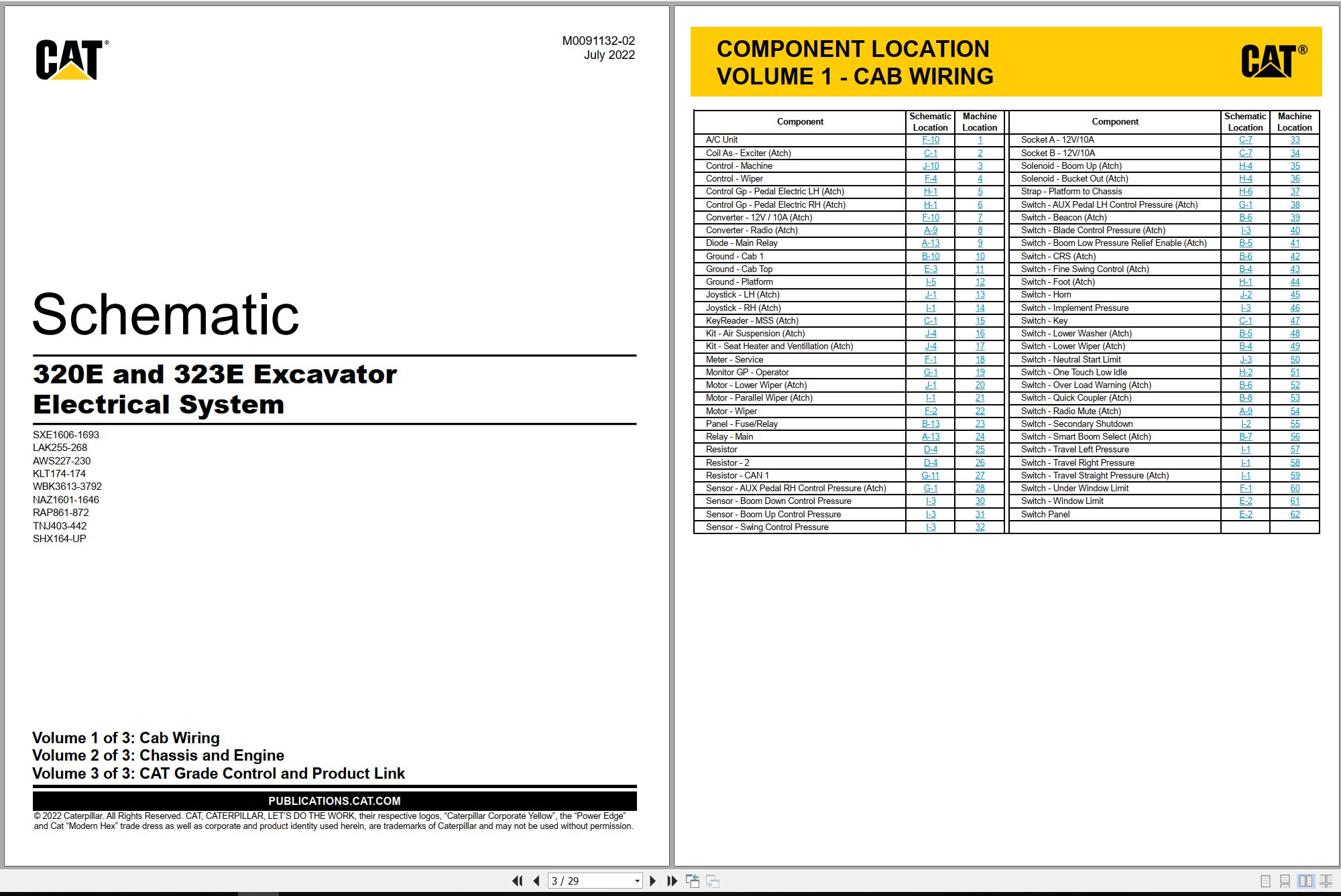The image size is (1341, 896).
Task: Click the page number field 3 / 29
Action: 590,881
